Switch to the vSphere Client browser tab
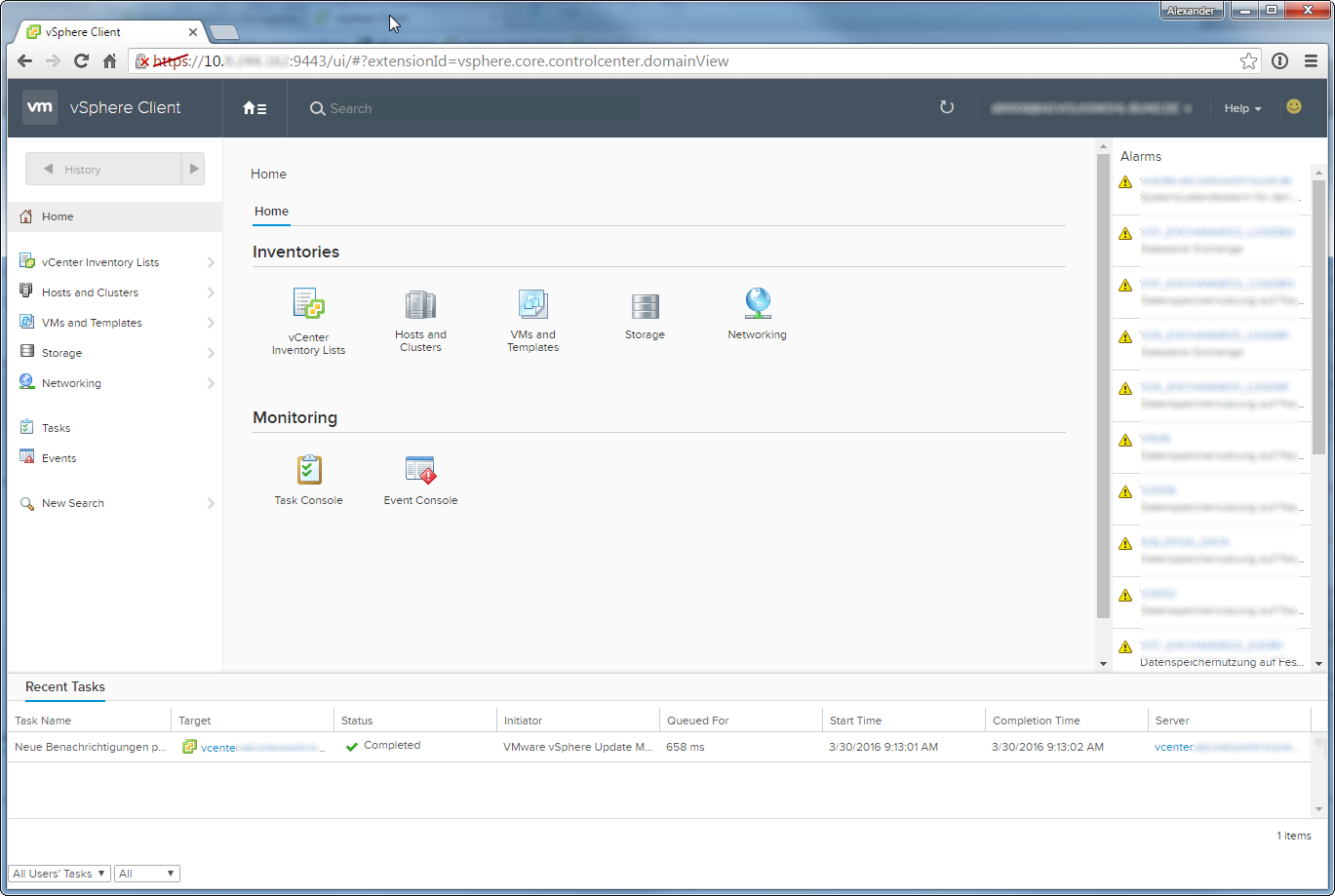Viewport: 1335px width, 896px height. (107, 32)
